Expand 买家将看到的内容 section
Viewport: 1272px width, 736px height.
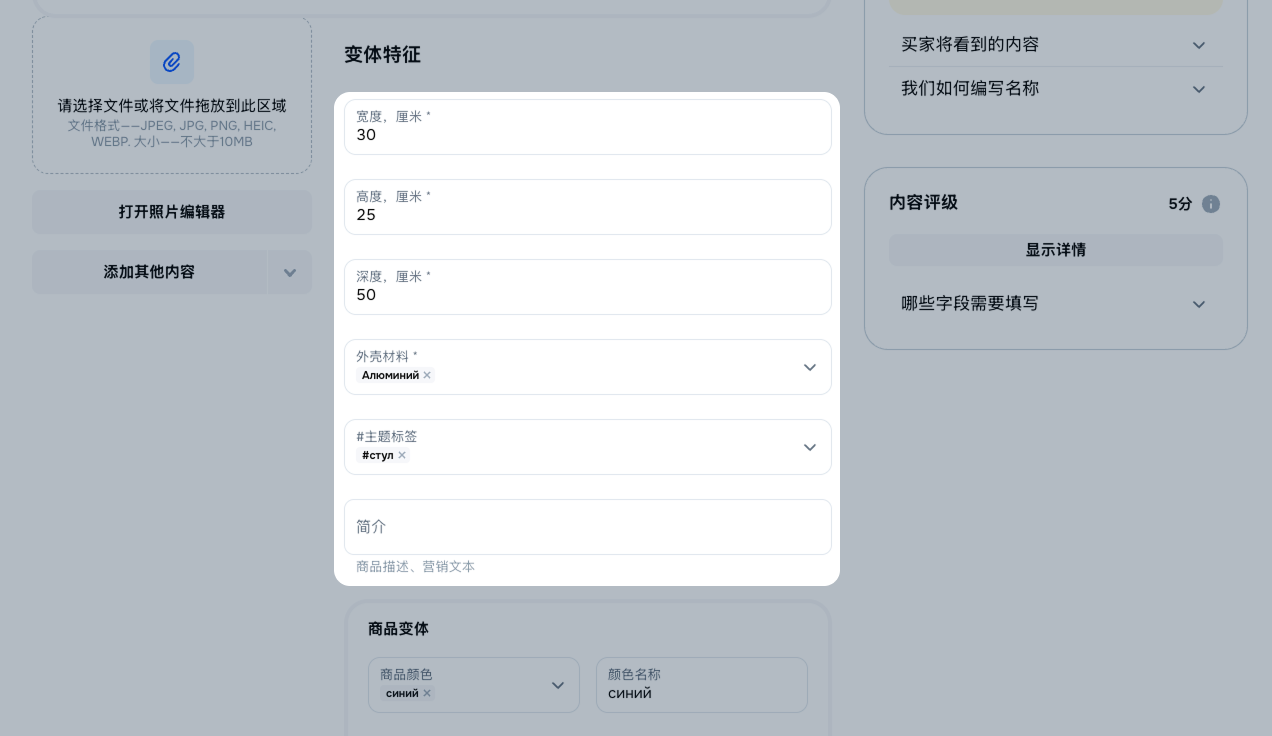(x=1198, y=45)
